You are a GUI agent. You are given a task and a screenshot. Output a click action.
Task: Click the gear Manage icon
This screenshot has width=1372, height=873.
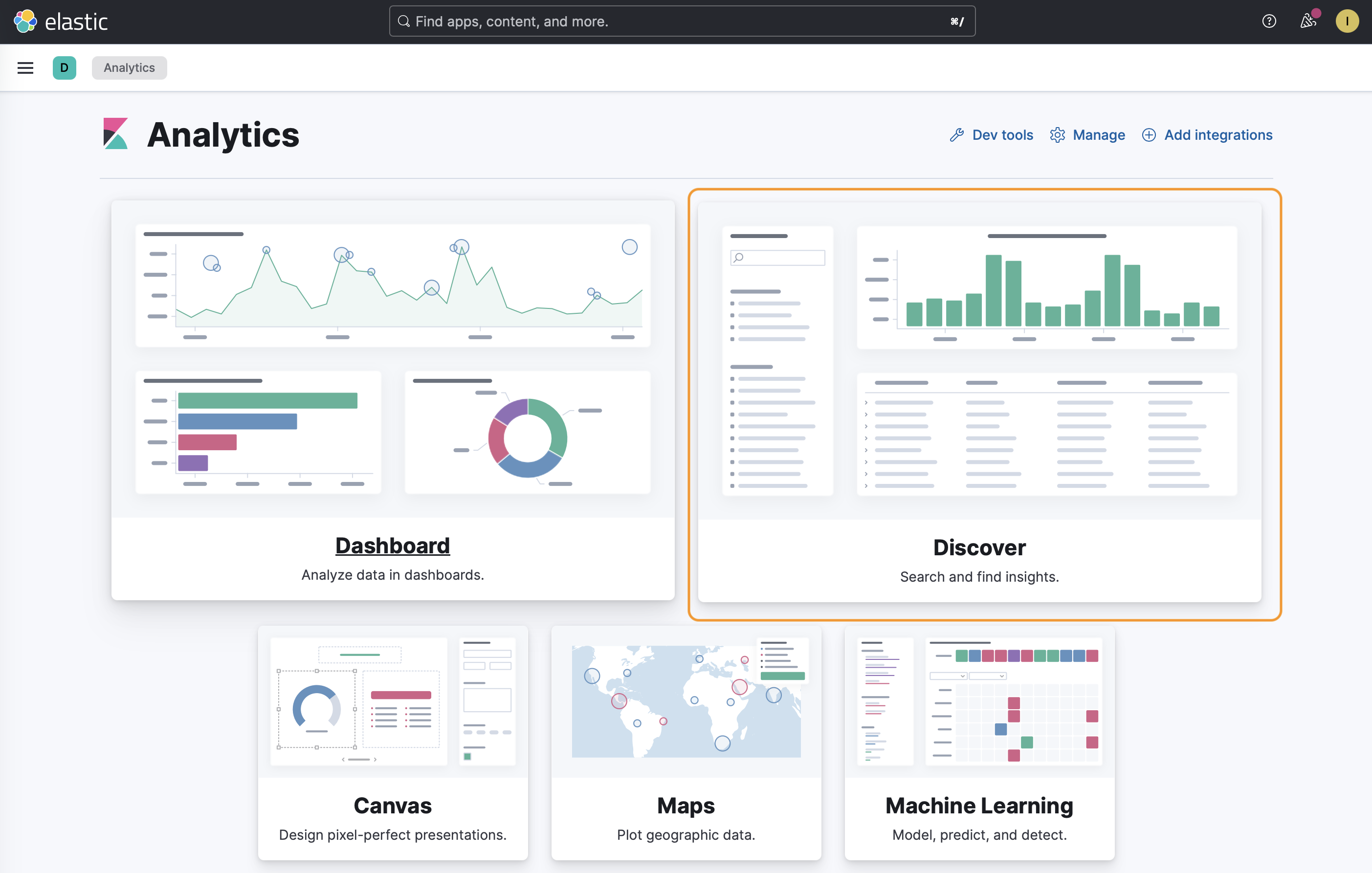coord(1057,135)
